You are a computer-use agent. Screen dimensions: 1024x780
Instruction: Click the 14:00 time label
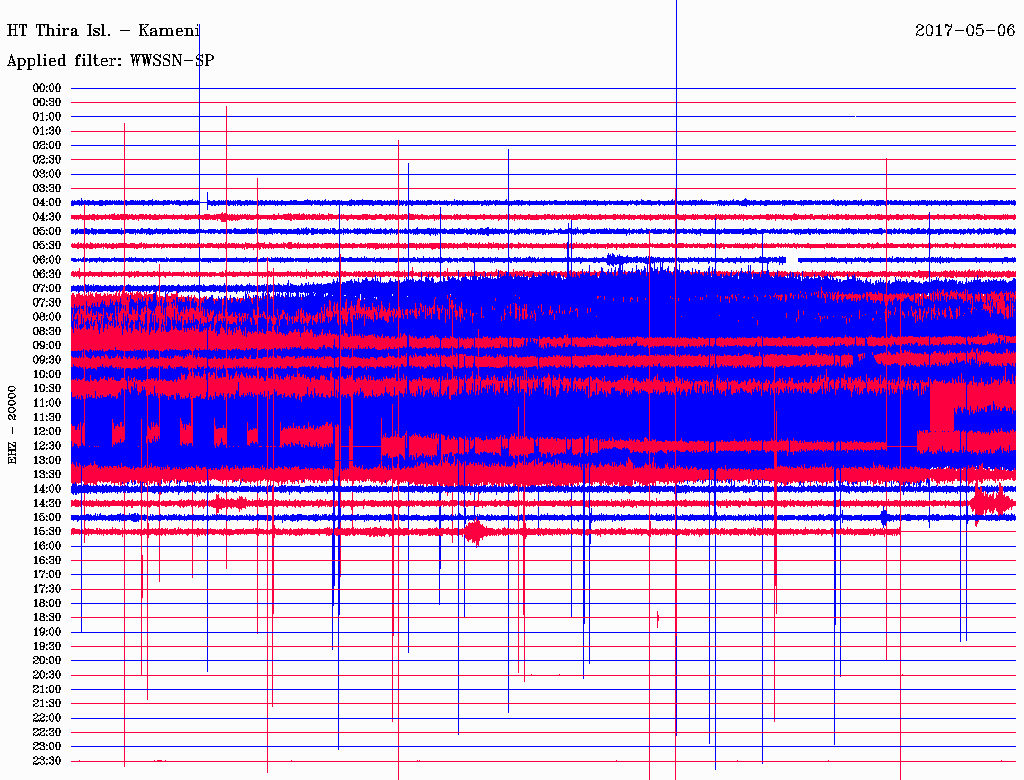(x=47, y=489)
